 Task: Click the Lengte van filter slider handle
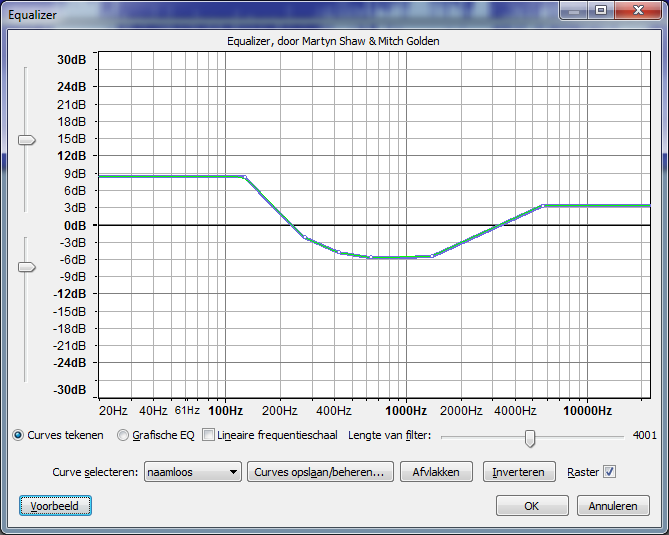pyautogui.click(x=530, y=438)
